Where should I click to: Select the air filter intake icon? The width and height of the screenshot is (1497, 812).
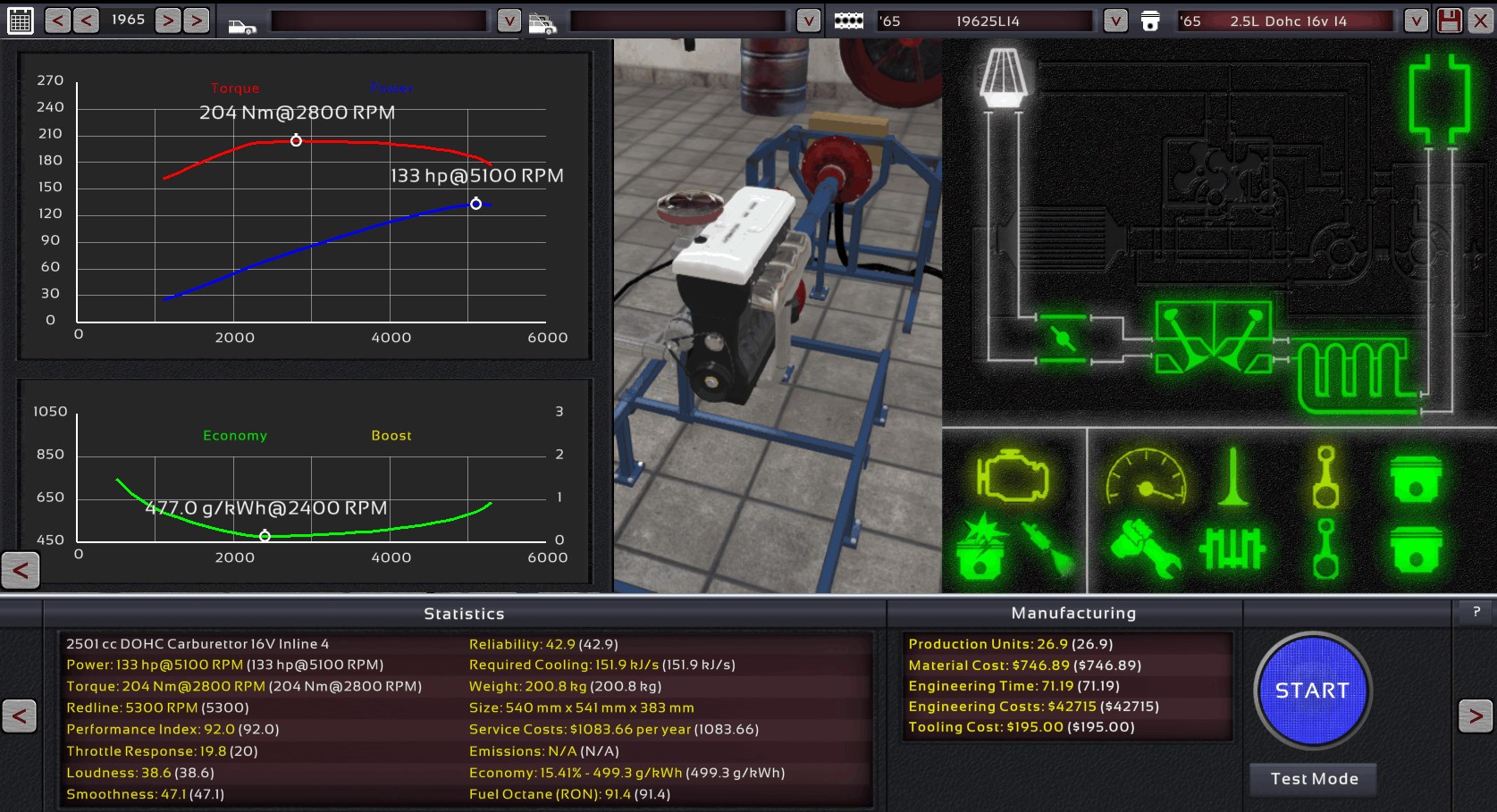tap(1004, 78)
